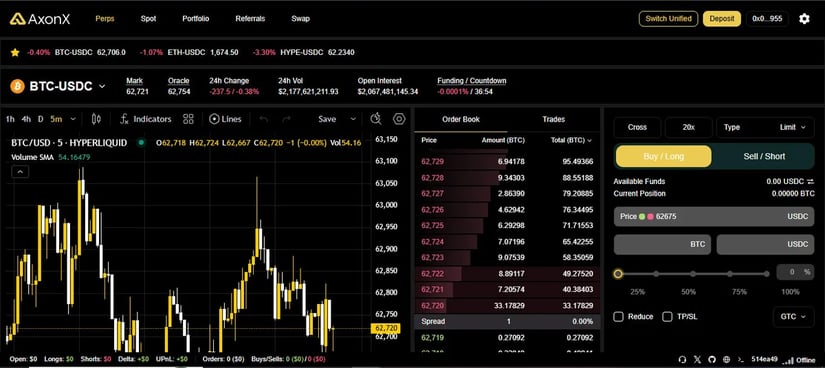This screenshot has width=825, height=368.
Task: Enable the Reduce checkbox
Action: click(619, 316)
